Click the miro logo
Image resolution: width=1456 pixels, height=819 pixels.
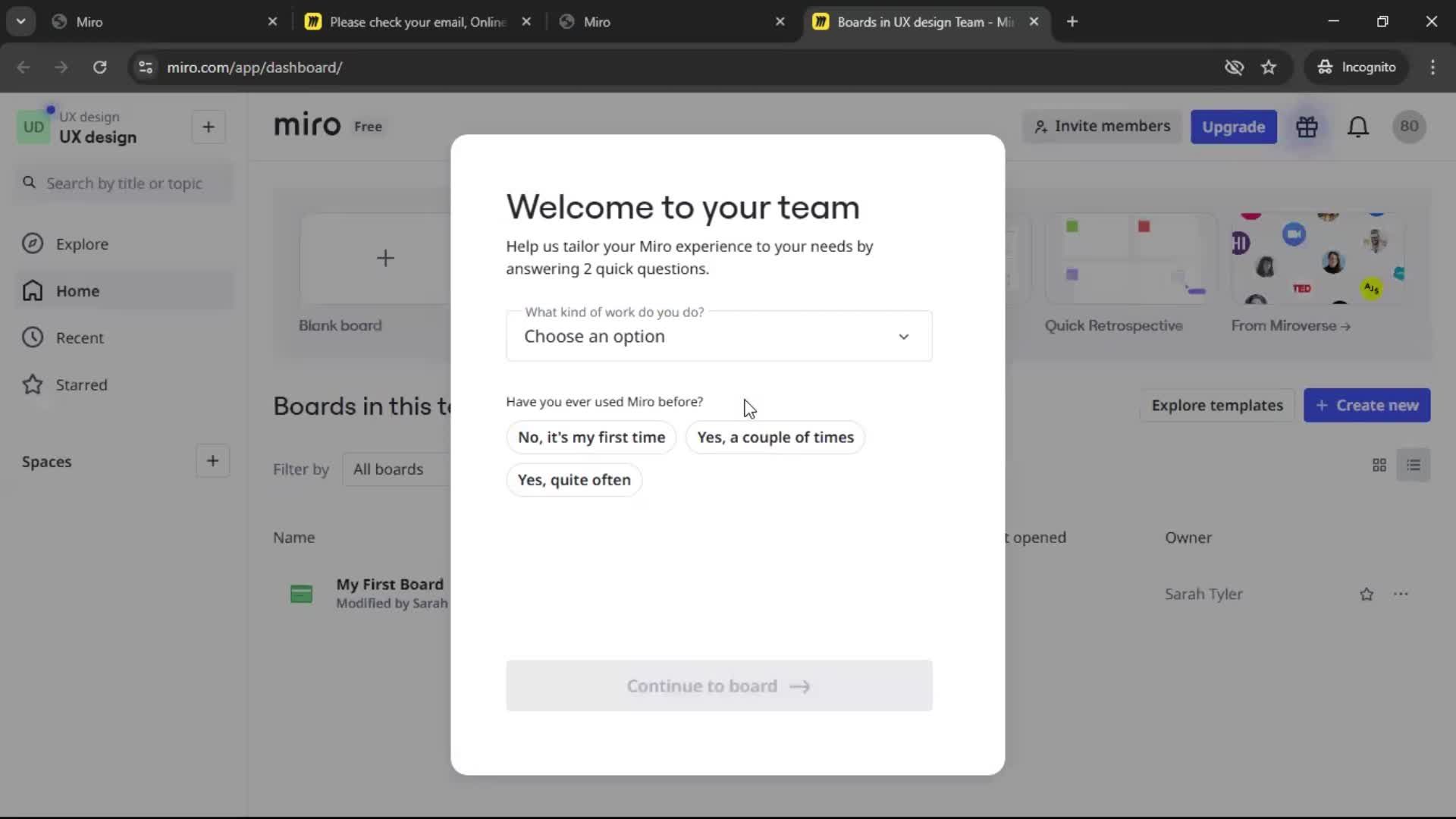coord(307,124)
